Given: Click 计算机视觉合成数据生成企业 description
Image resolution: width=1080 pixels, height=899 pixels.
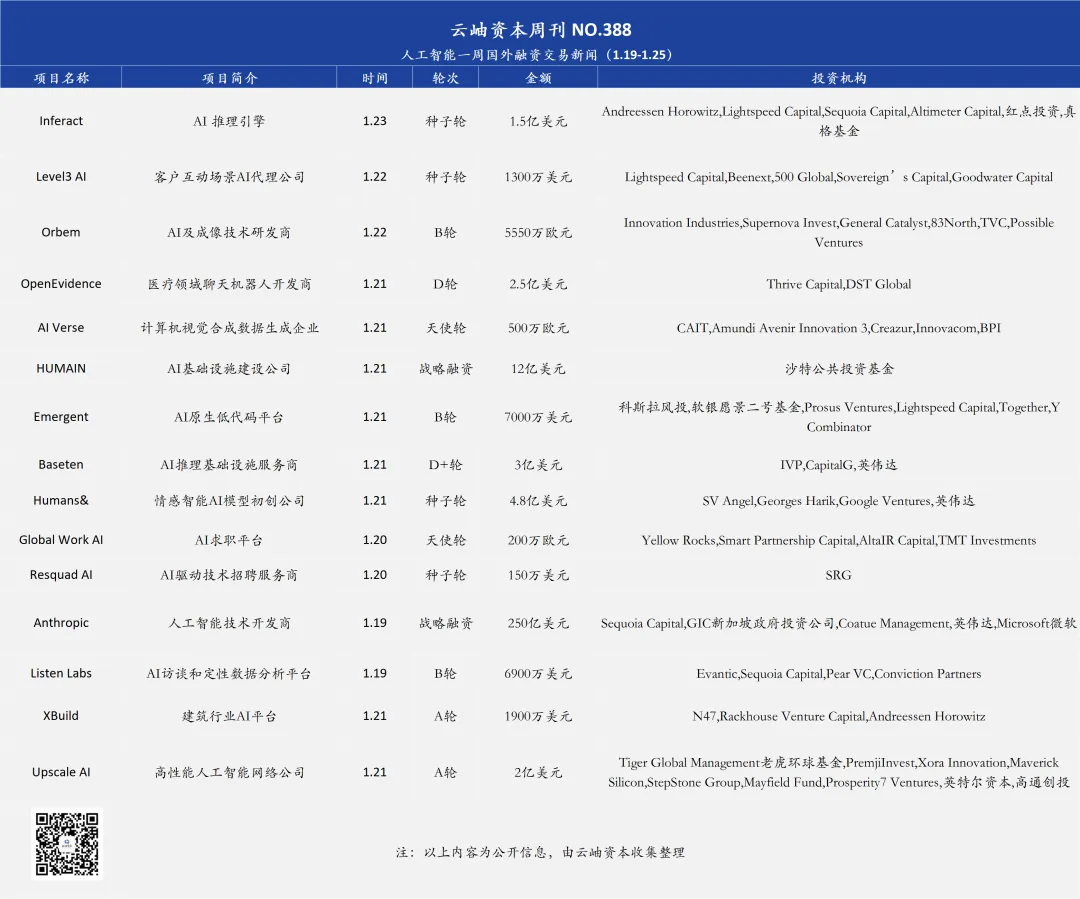Looking at the screenshot, I should tap(229, 328).
